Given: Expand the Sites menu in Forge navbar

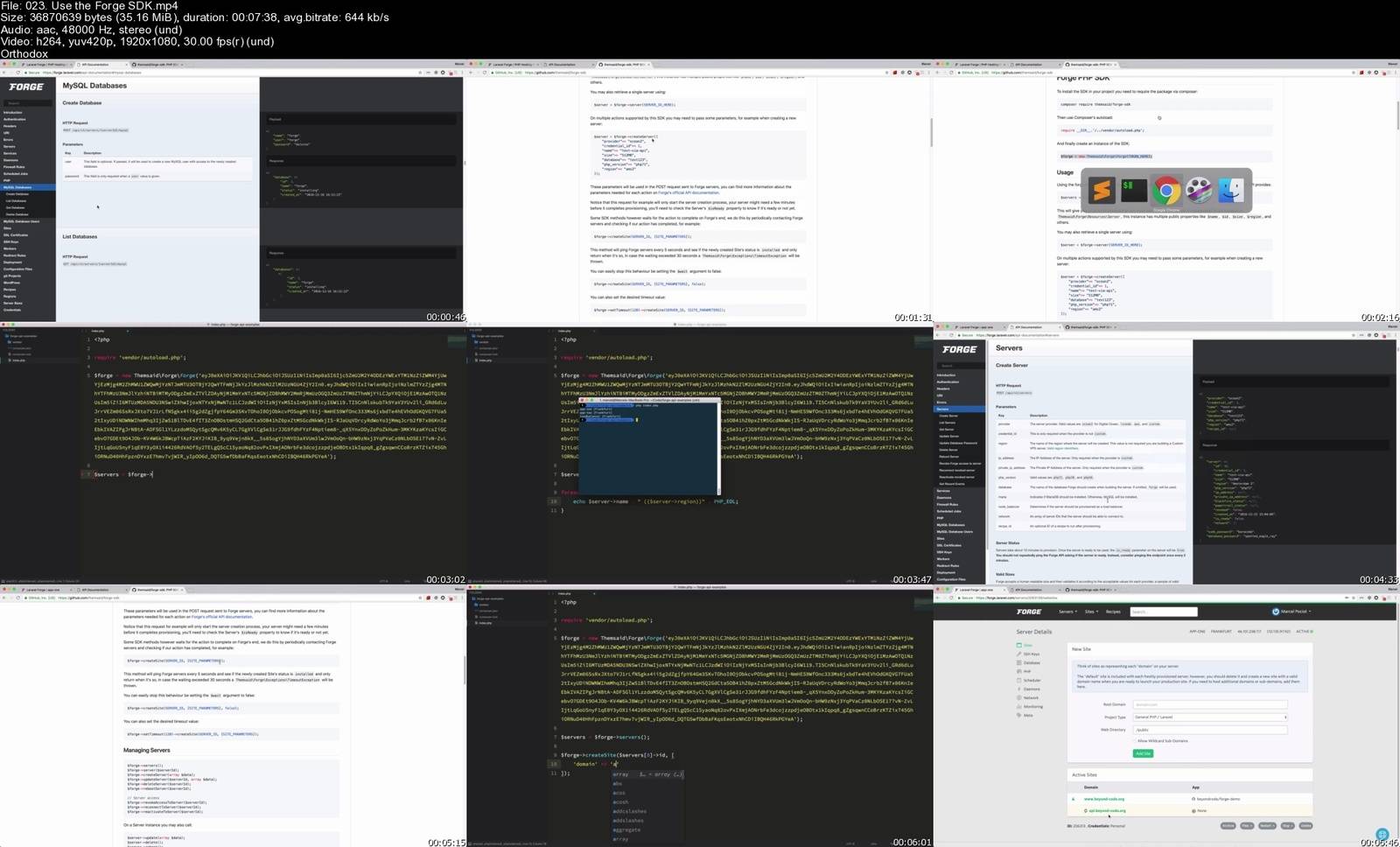Looking at the screenshot, I should (x=1090, y=612).
